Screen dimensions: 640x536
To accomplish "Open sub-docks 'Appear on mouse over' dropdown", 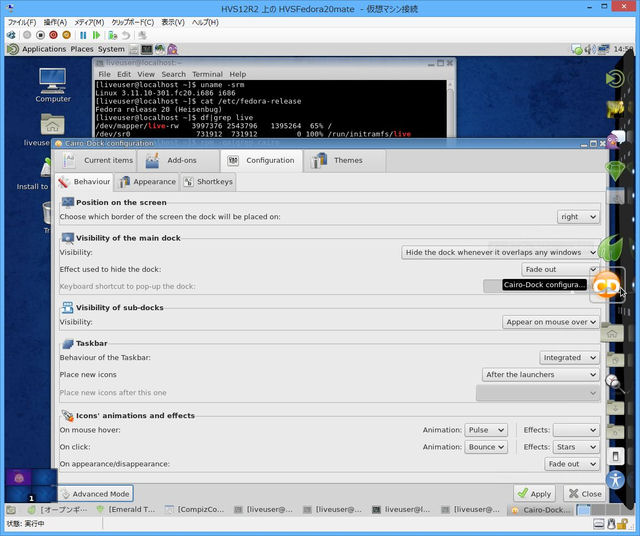I will point(551,322).
